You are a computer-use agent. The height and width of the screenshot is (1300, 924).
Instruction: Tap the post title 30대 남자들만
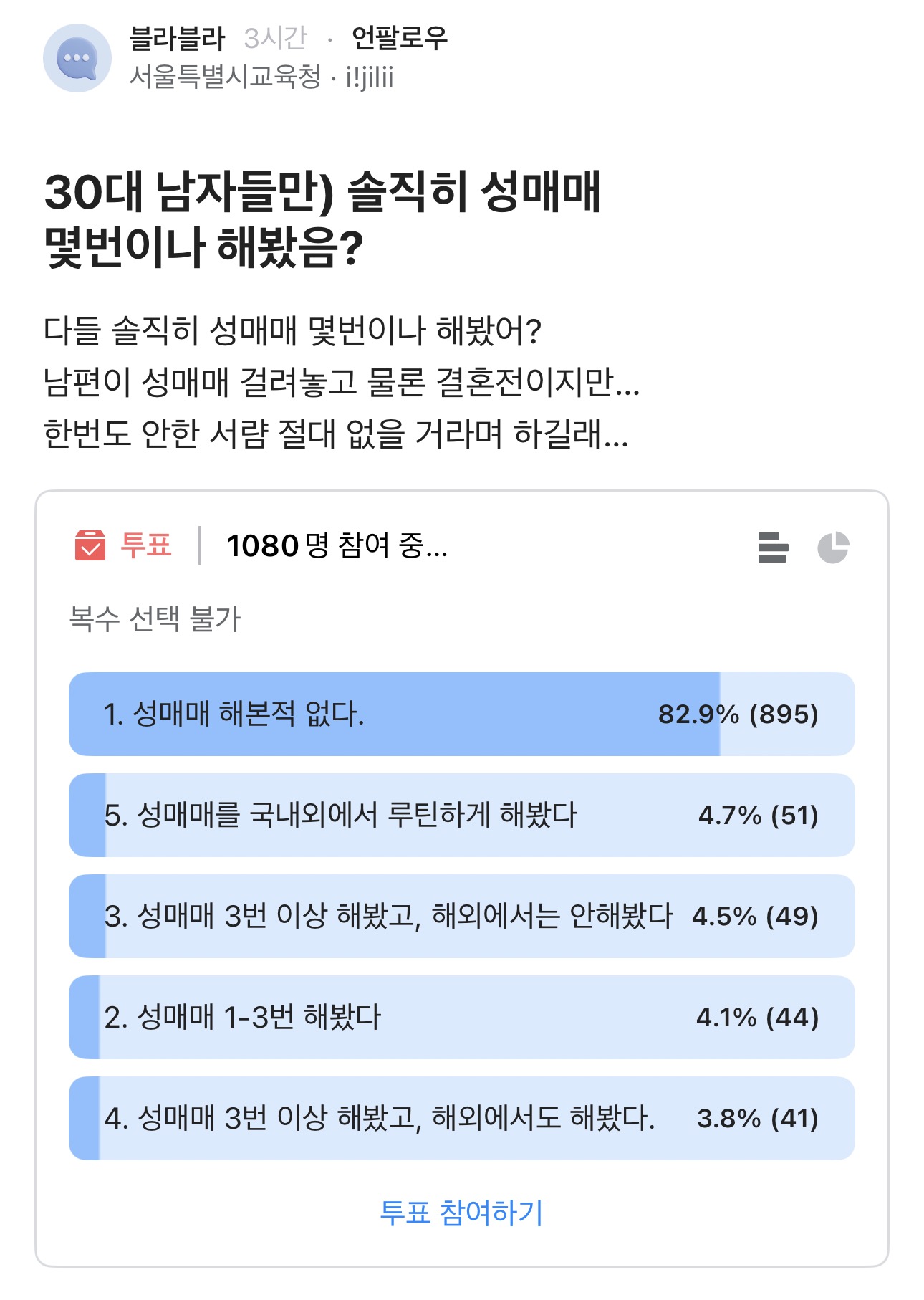[322, 219]
